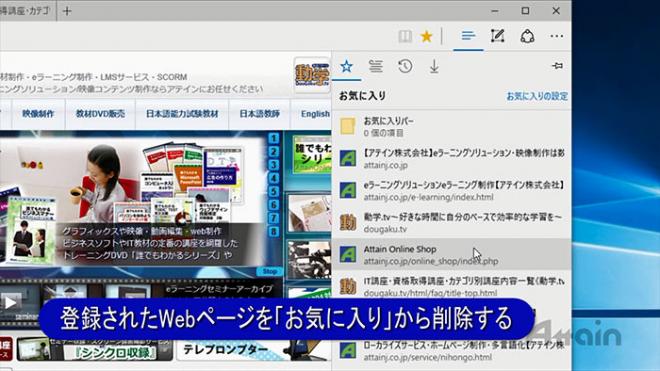
Task: Open favorite attainj.co.jp/e-learning/index.html
Action: click(x=451, y=190)
